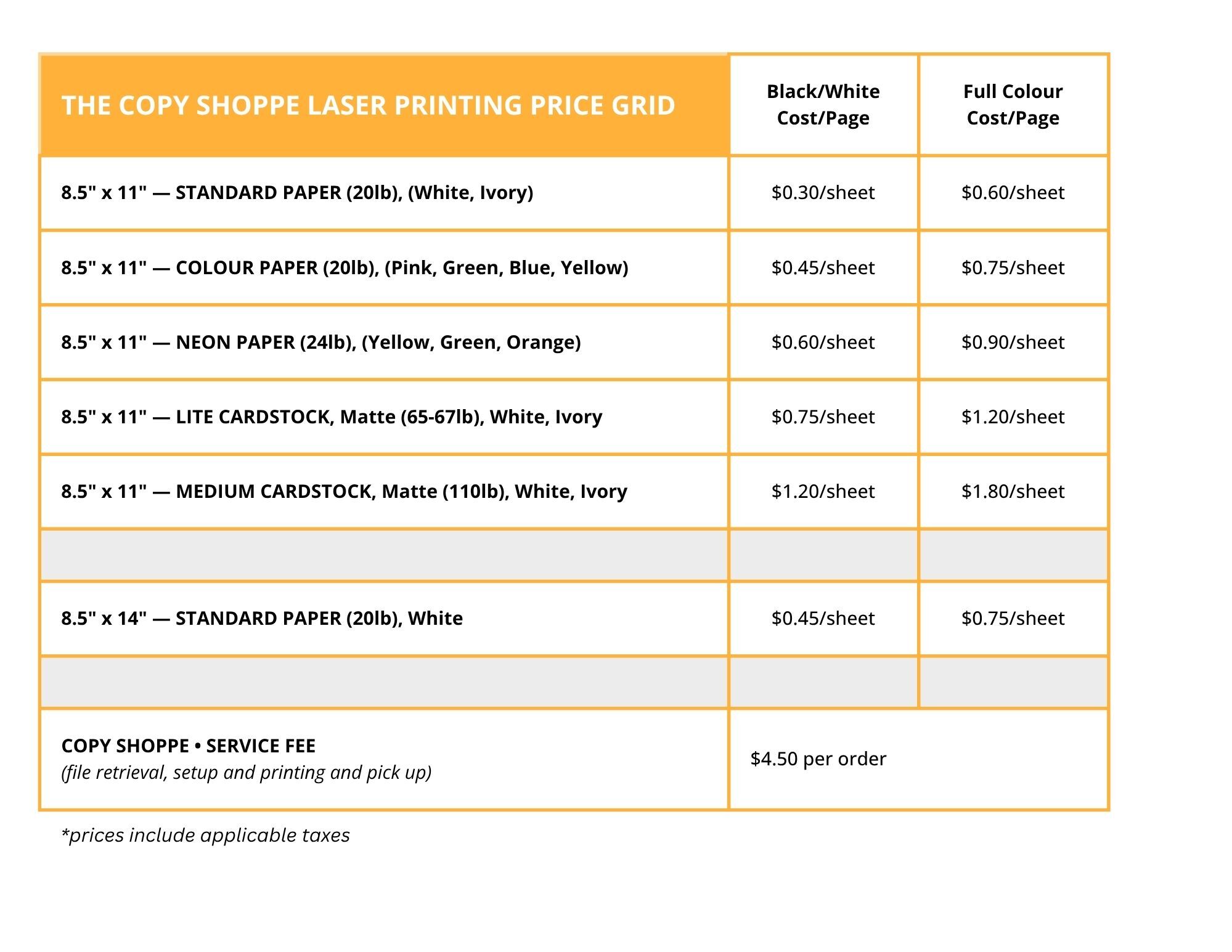Click the Copy Shoppe Service Fee label
This screenshot has width=1232, height=952.
click(x=188, y=746)
